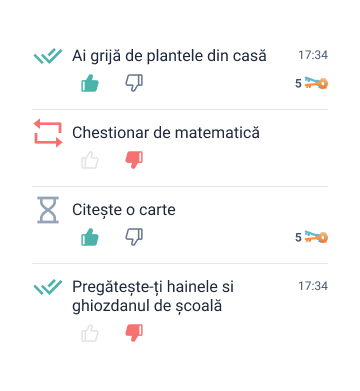Click thumbs up for math quiz
Image resolution: width=360 pixels, height=391 pixels.
click(x=90, y=160)
